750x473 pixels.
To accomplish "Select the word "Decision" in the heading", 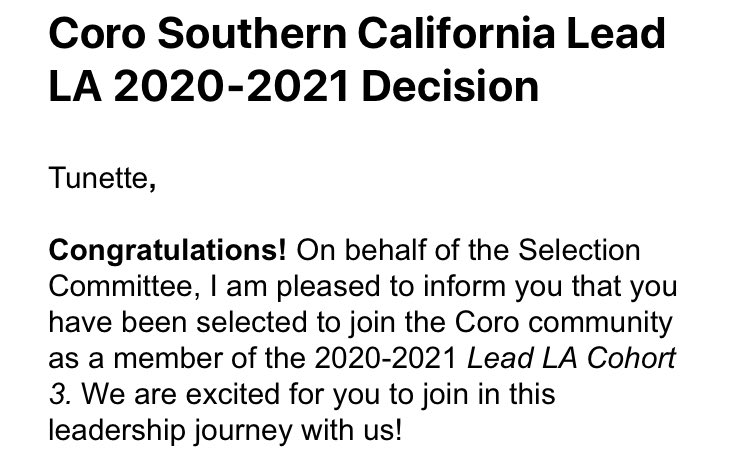I will tap(450, 87).
